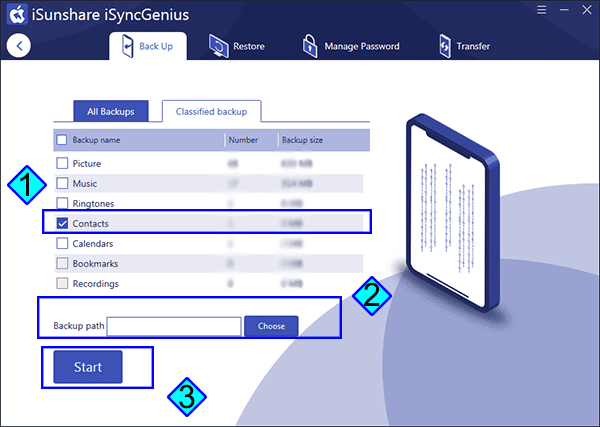This screenshot has height=427, width=600.
Task: Click the Bookmarks row label
Action: tap(95, 264)
